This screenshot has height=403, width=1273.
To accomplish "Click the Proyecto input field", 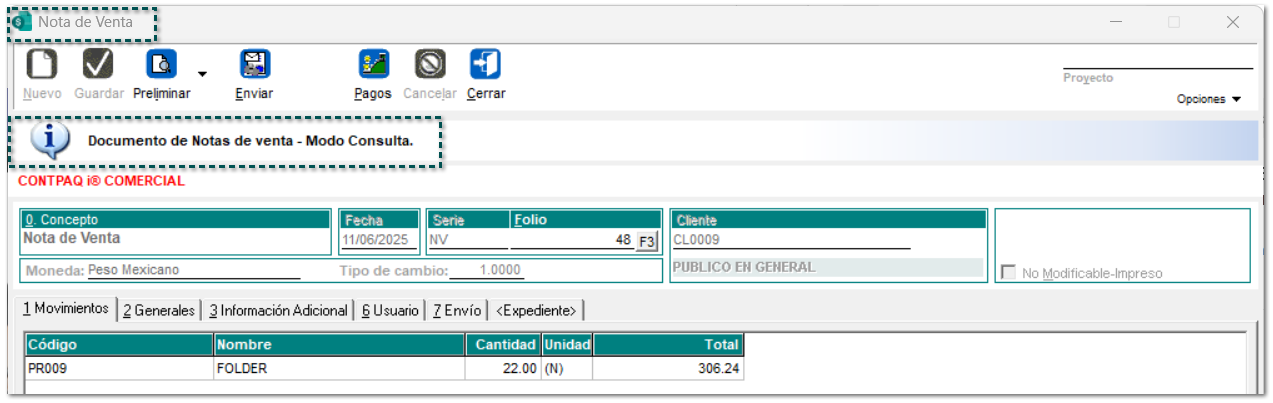I will [1157, 59].
